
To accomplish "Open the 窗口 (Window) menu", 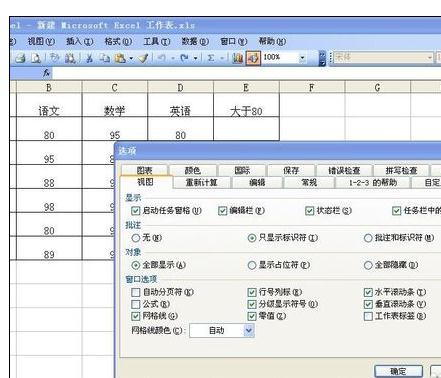I will 233,41.
